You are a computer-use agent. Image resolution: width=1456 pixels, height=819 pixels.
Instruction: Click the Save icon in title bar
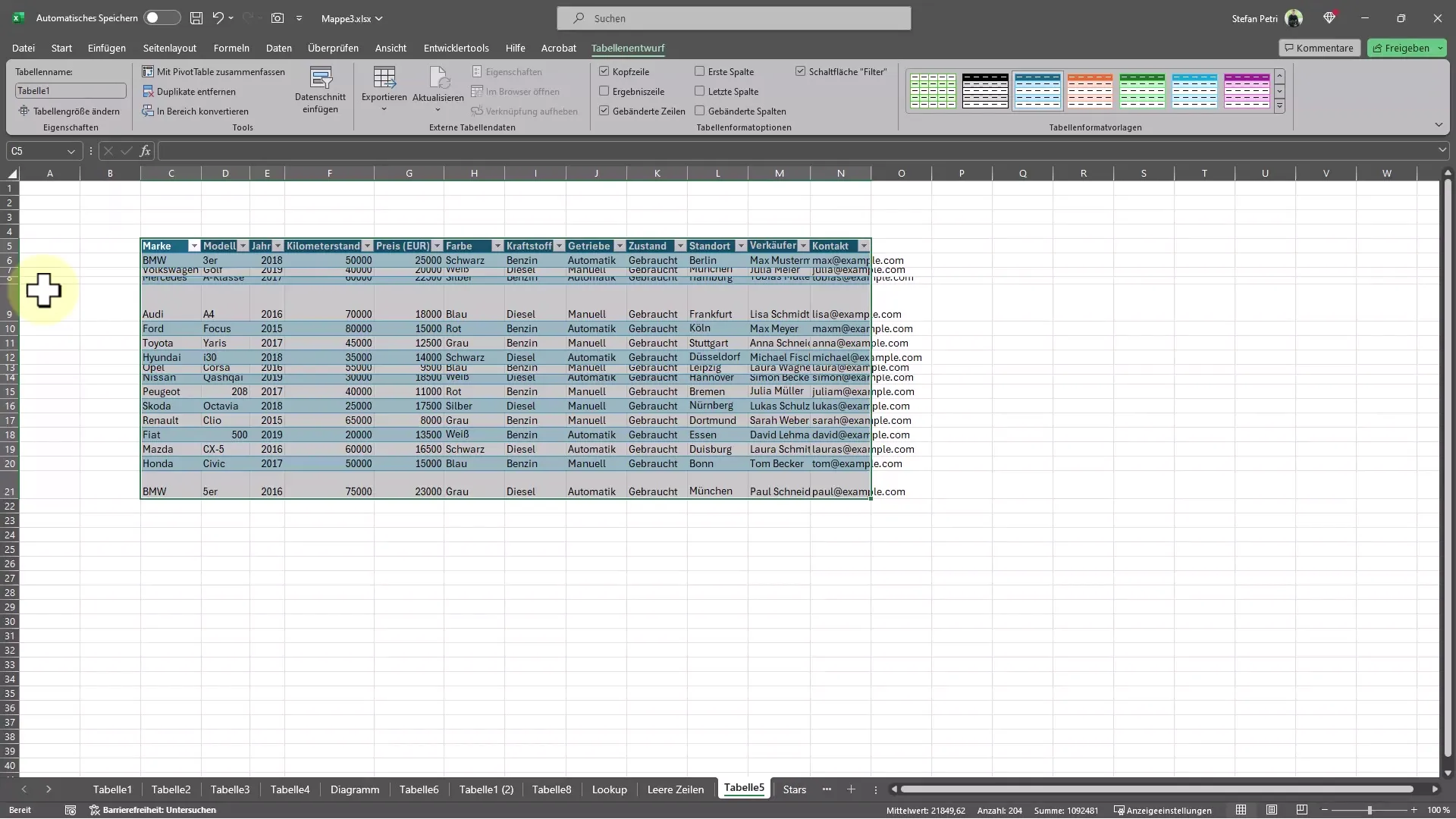point(196,18)
